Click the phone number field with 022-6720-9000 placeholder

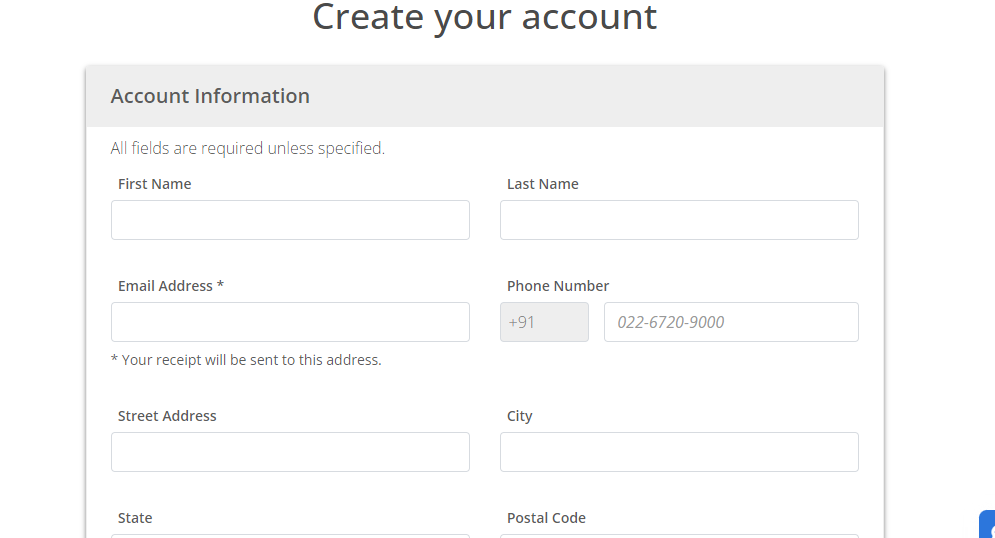tap(731, 322)
